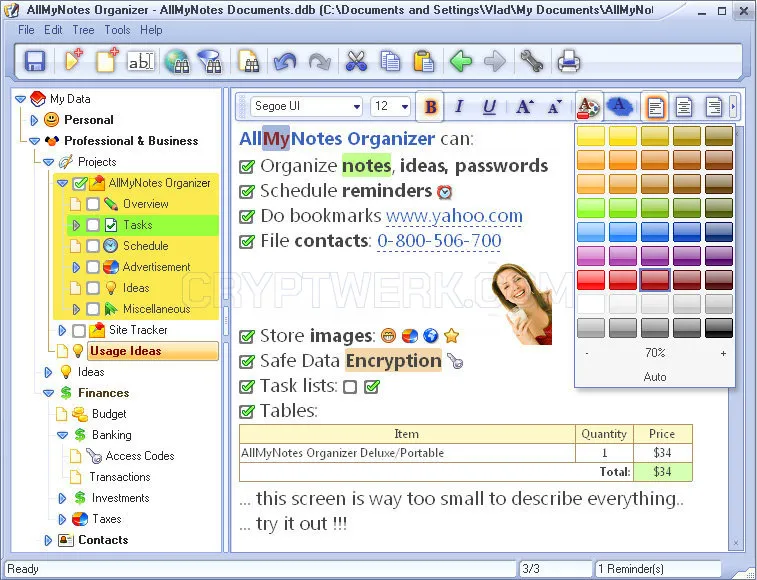Align text left icon
The image size is (757, 580).
point(655,106)
